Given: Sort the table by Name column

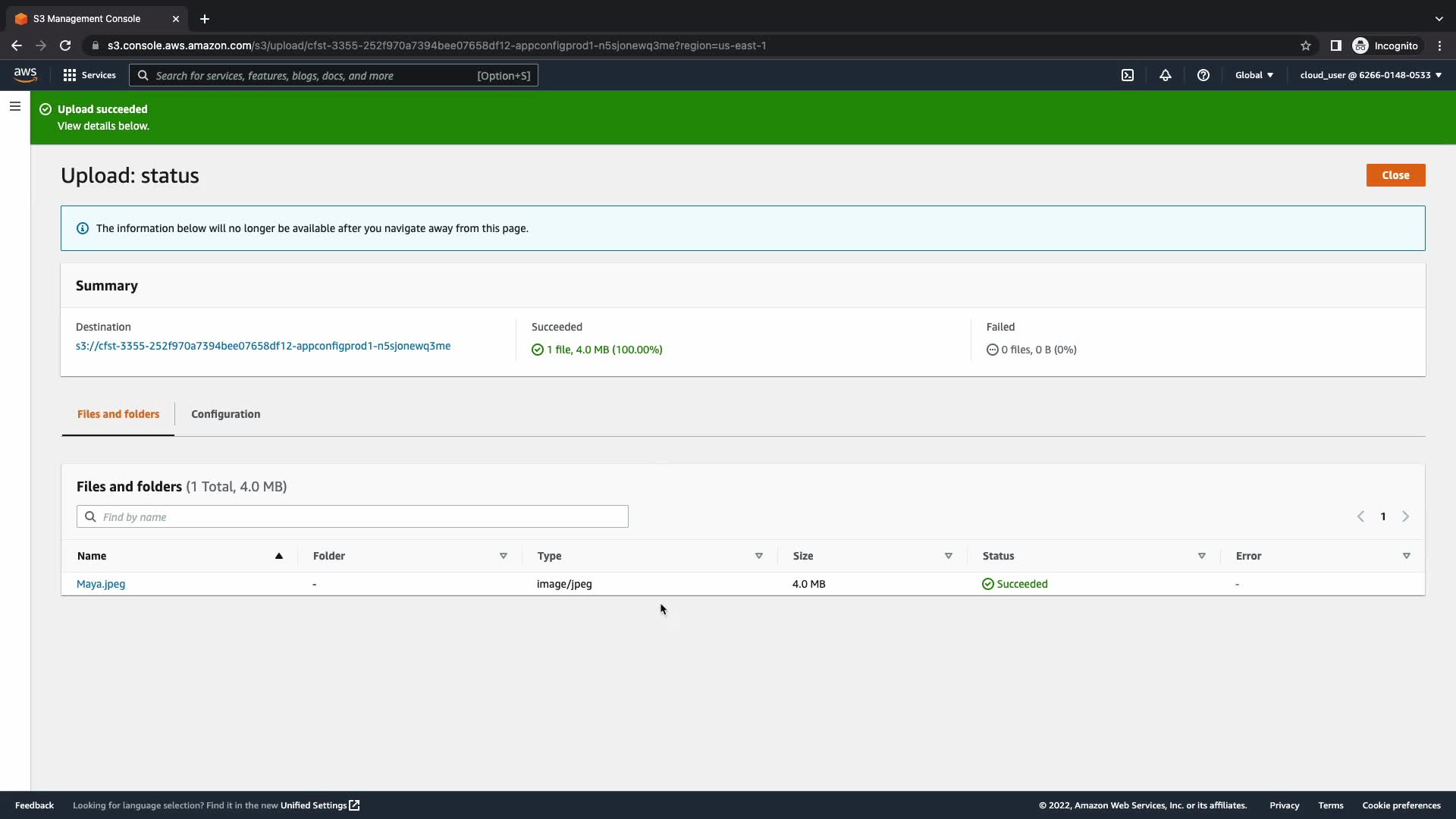Looking at the screenshot, I should tap(278, 556).
